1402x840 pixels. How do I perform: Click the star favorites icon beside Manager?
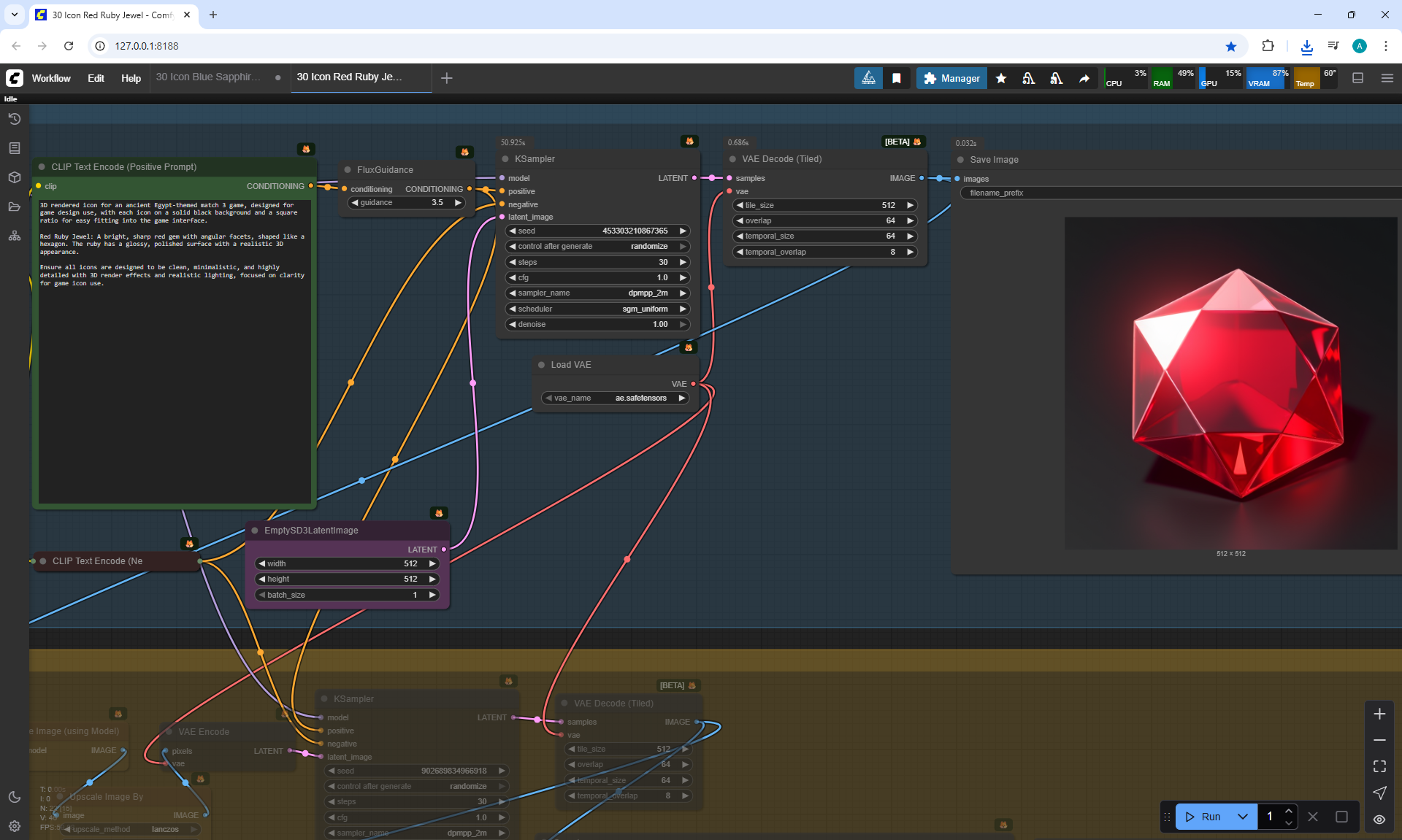pos(1001,78)
